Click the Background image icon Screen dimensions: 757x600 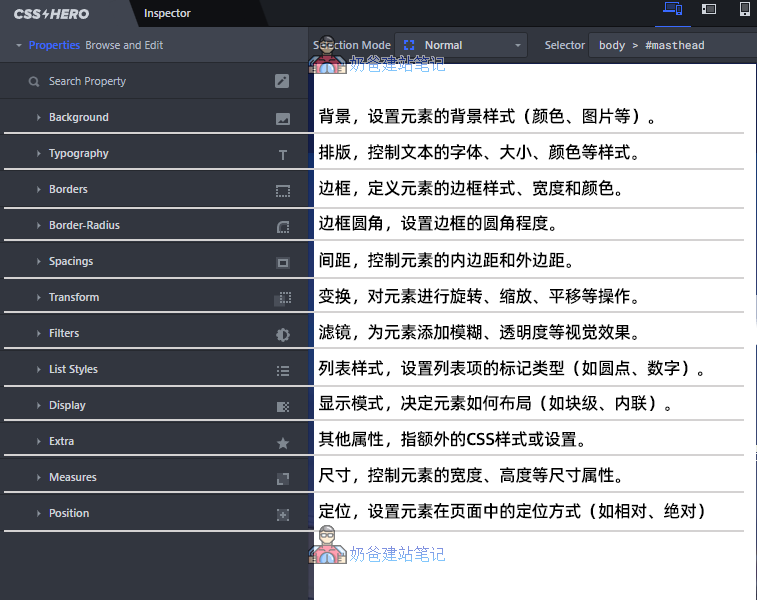coord(283,118)
